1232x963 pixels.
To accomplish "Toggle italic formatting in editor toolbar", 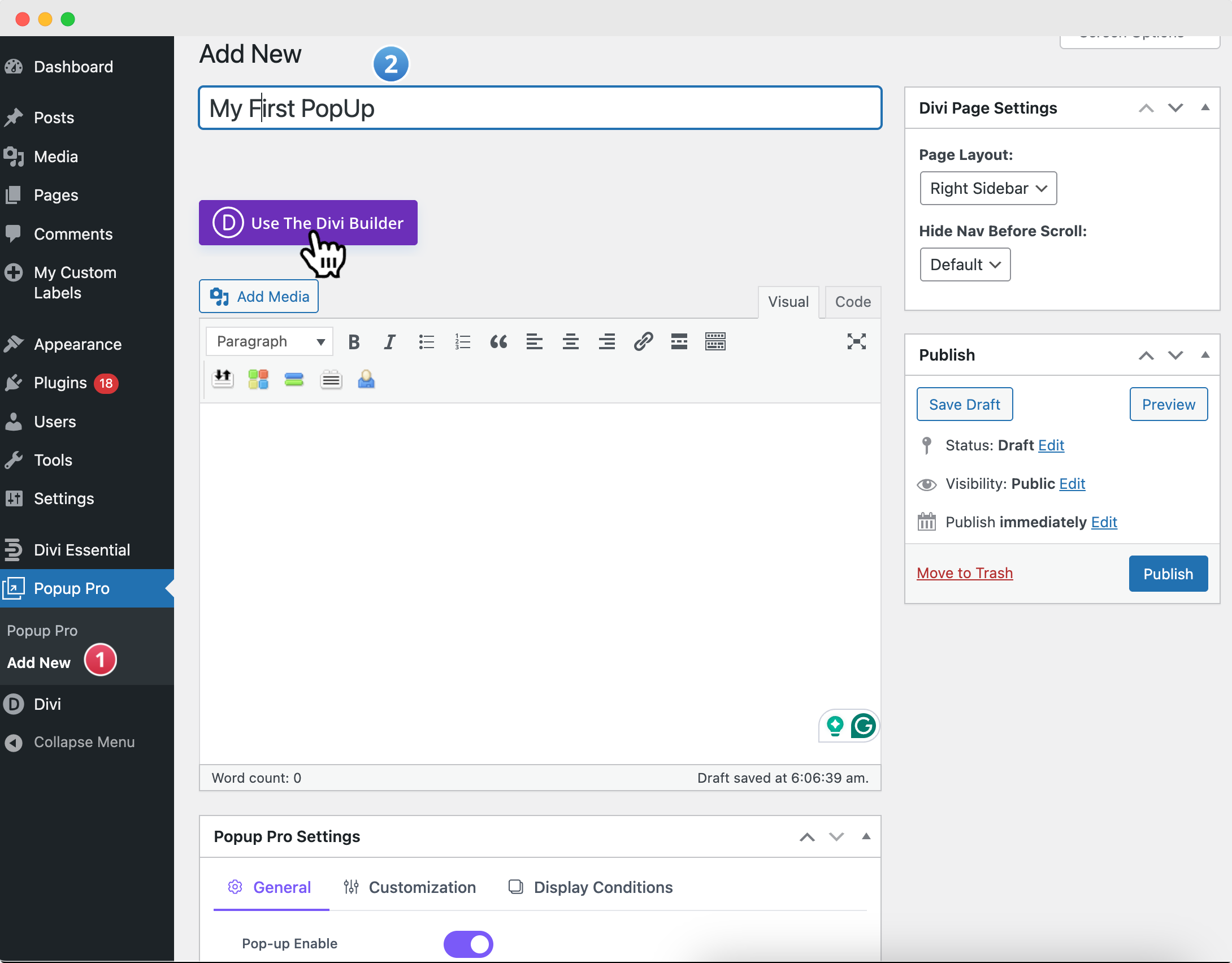I will [389, 341].
